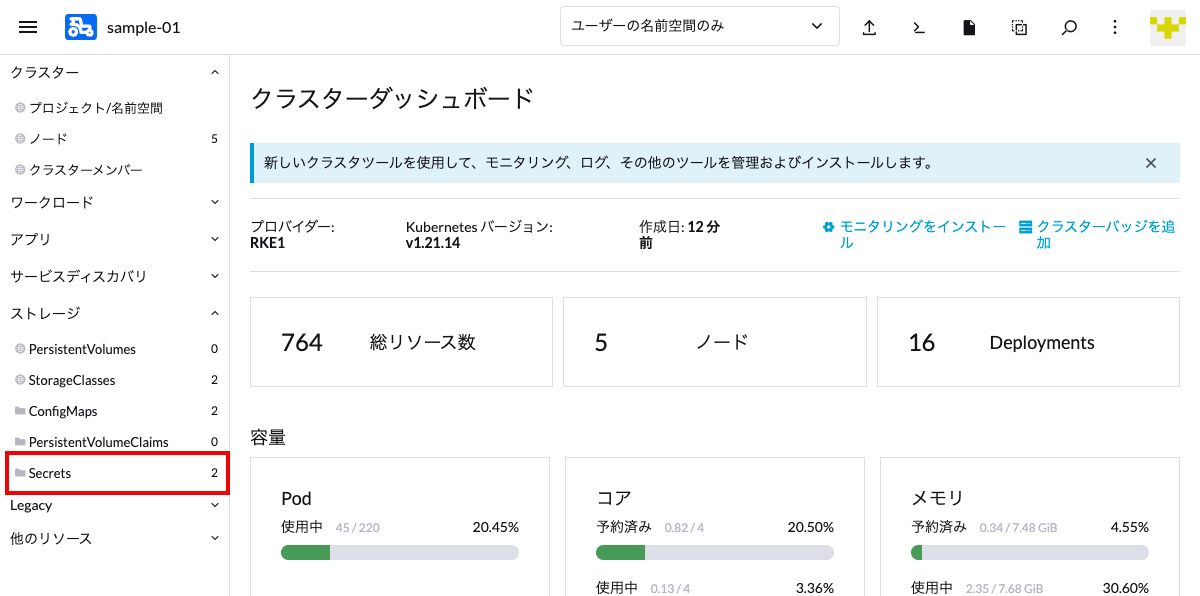Open the 16 Deployments summary card
The height and width of the screenshot is (596, 1200).
point(1028,342)
